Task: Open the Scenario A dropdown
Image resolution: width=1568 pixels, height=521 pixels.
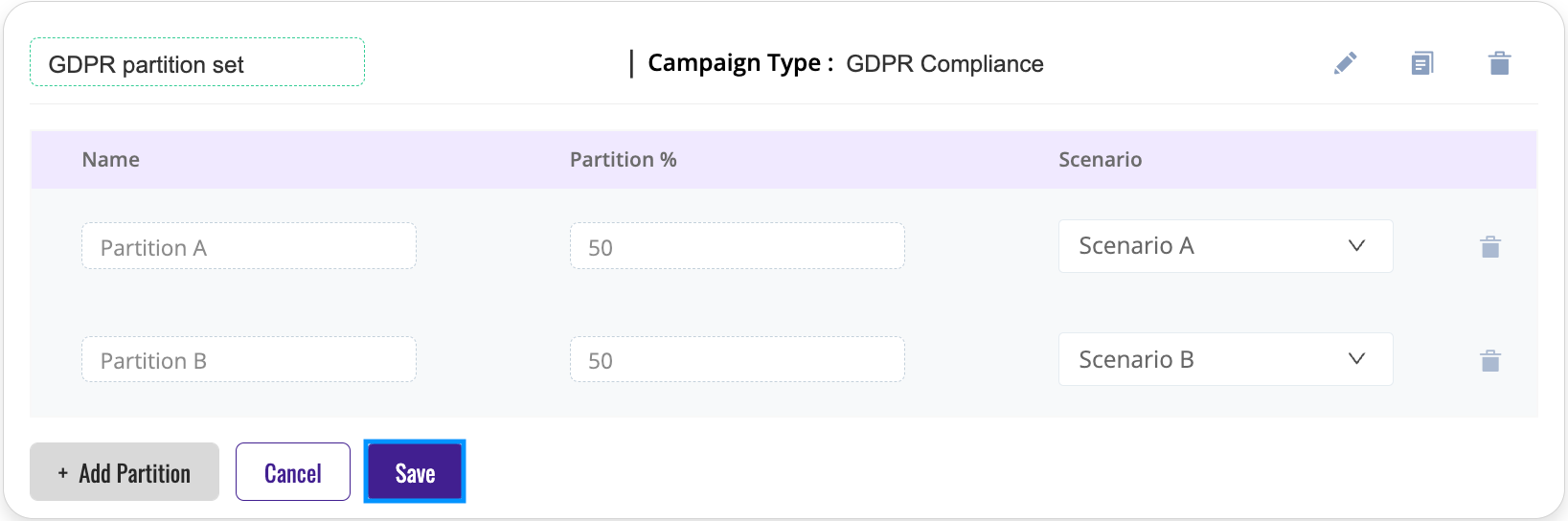Action: tap(1225, 246)
